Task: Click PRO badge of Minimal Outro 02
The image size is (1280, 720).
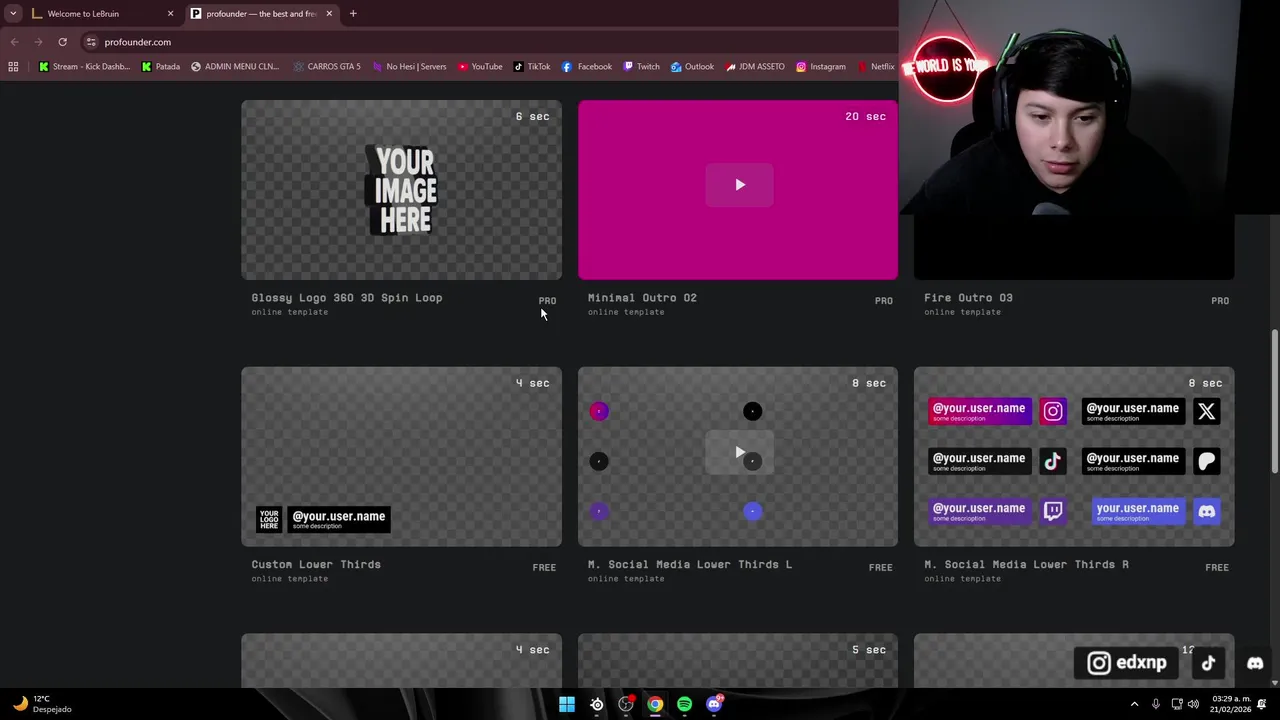Action: pos(884,300)
